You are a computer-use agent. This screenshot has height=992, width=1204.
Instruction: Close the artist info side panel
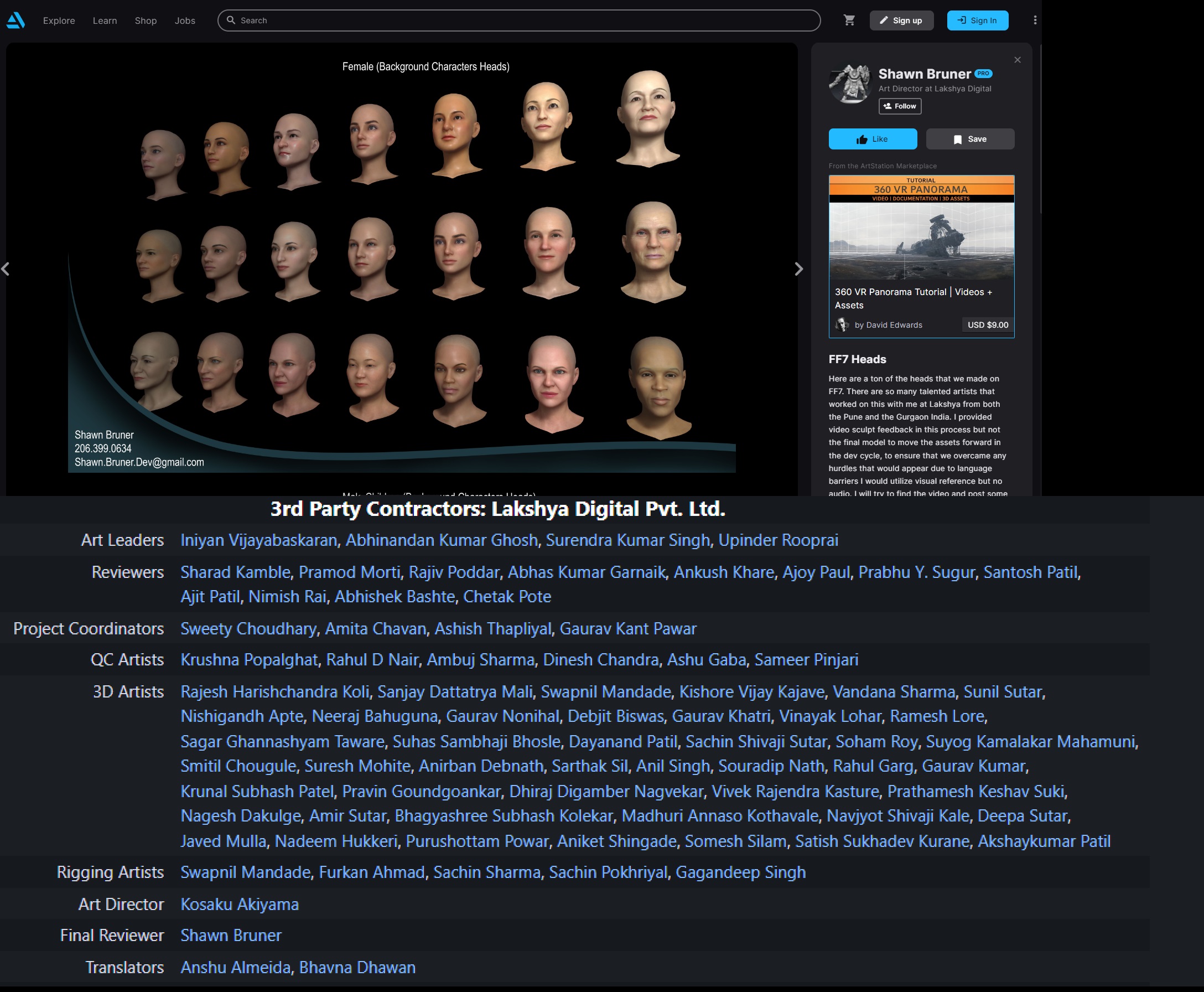pos(1017,60)
